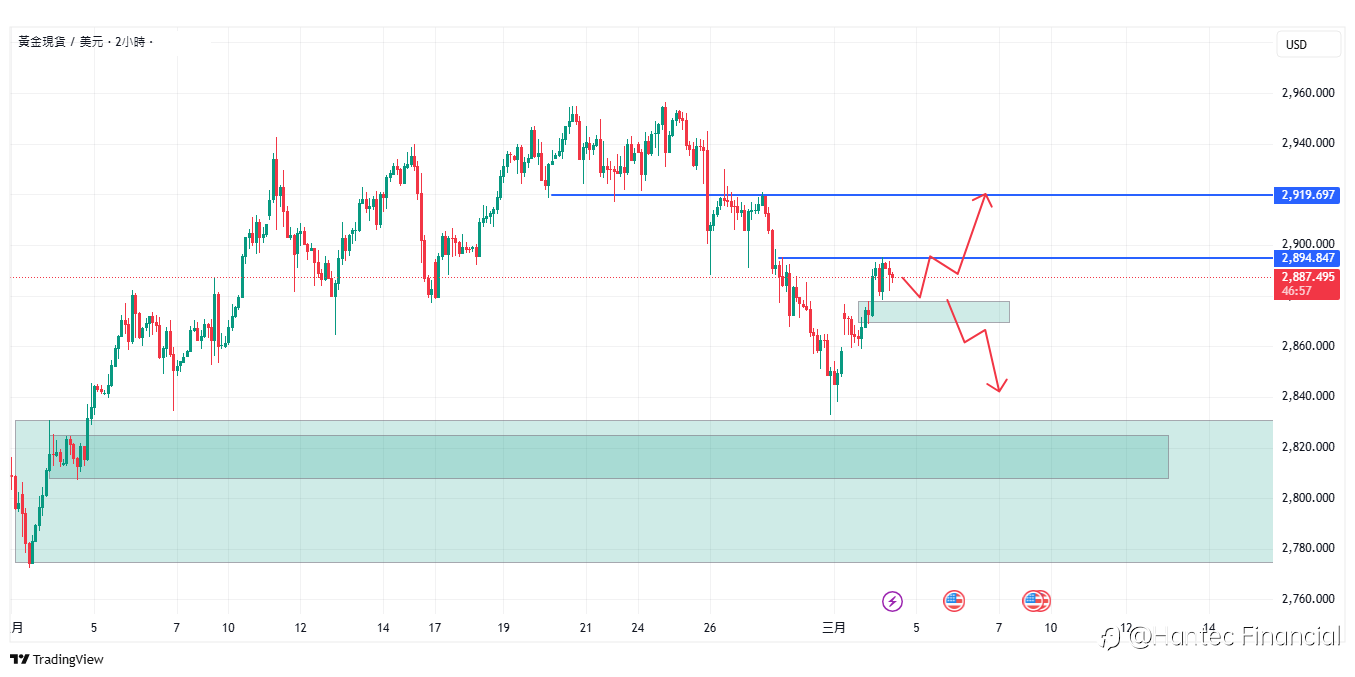The height and width of the screenshot is (677, 1355).
Task: Click the 三月 date label on time axis
Action: tap(833, 628)
